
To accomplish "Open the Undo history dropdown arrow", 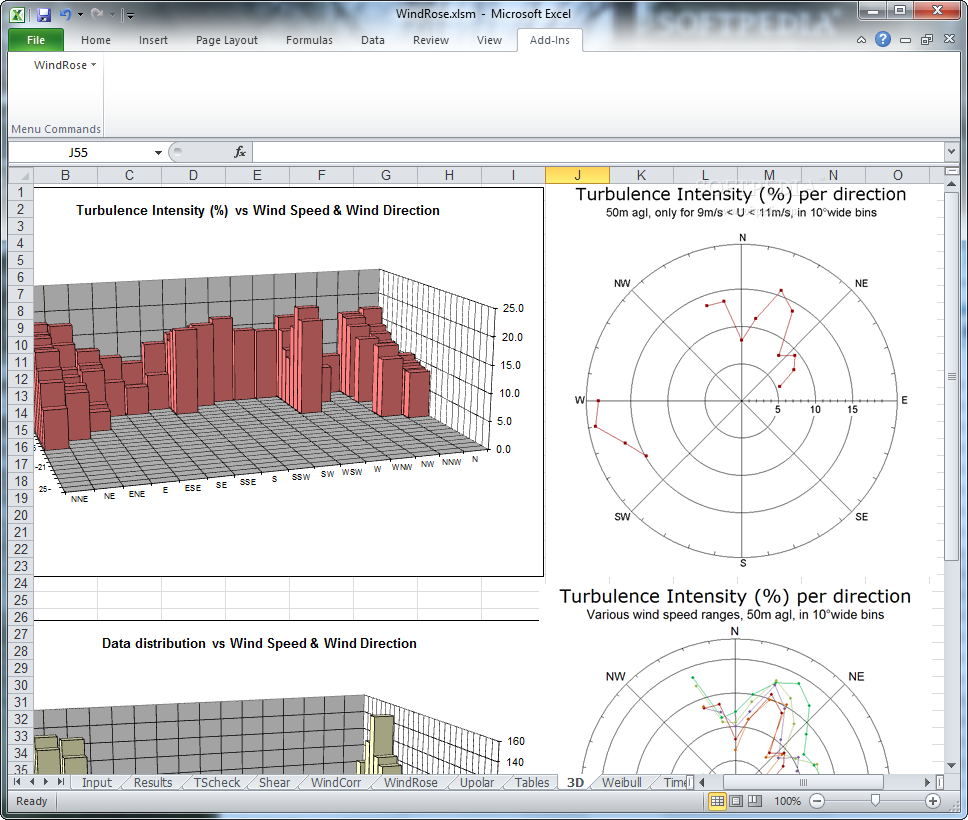I will click(x=80, y=14).
